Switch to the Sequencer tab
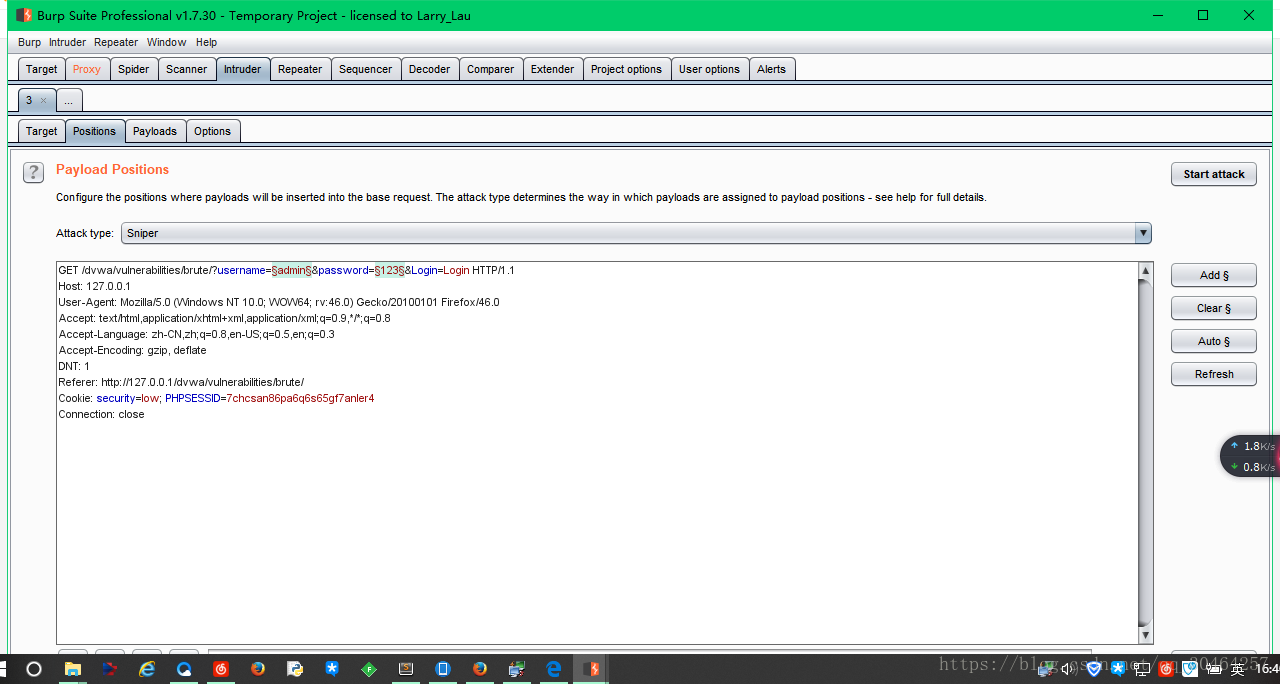The width and height of the screenshot is (1280, 684). click(x=365, y=69)
